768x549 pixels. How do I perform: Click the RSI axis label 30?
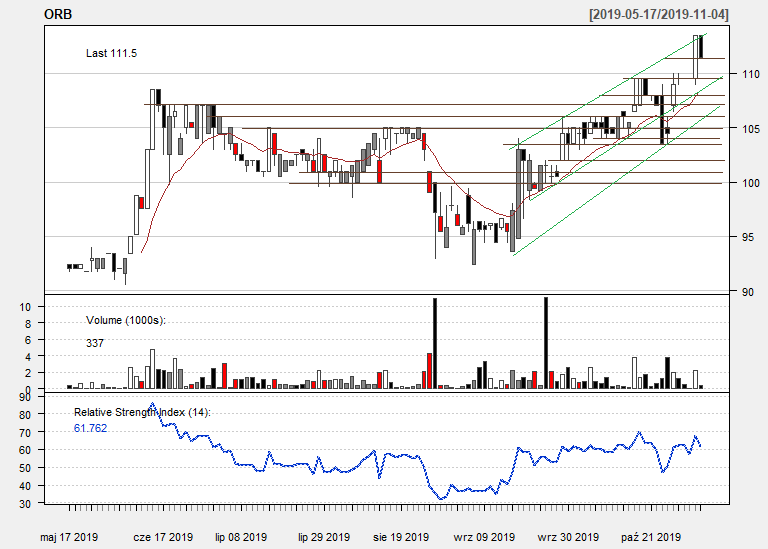[x=25, y=504]
